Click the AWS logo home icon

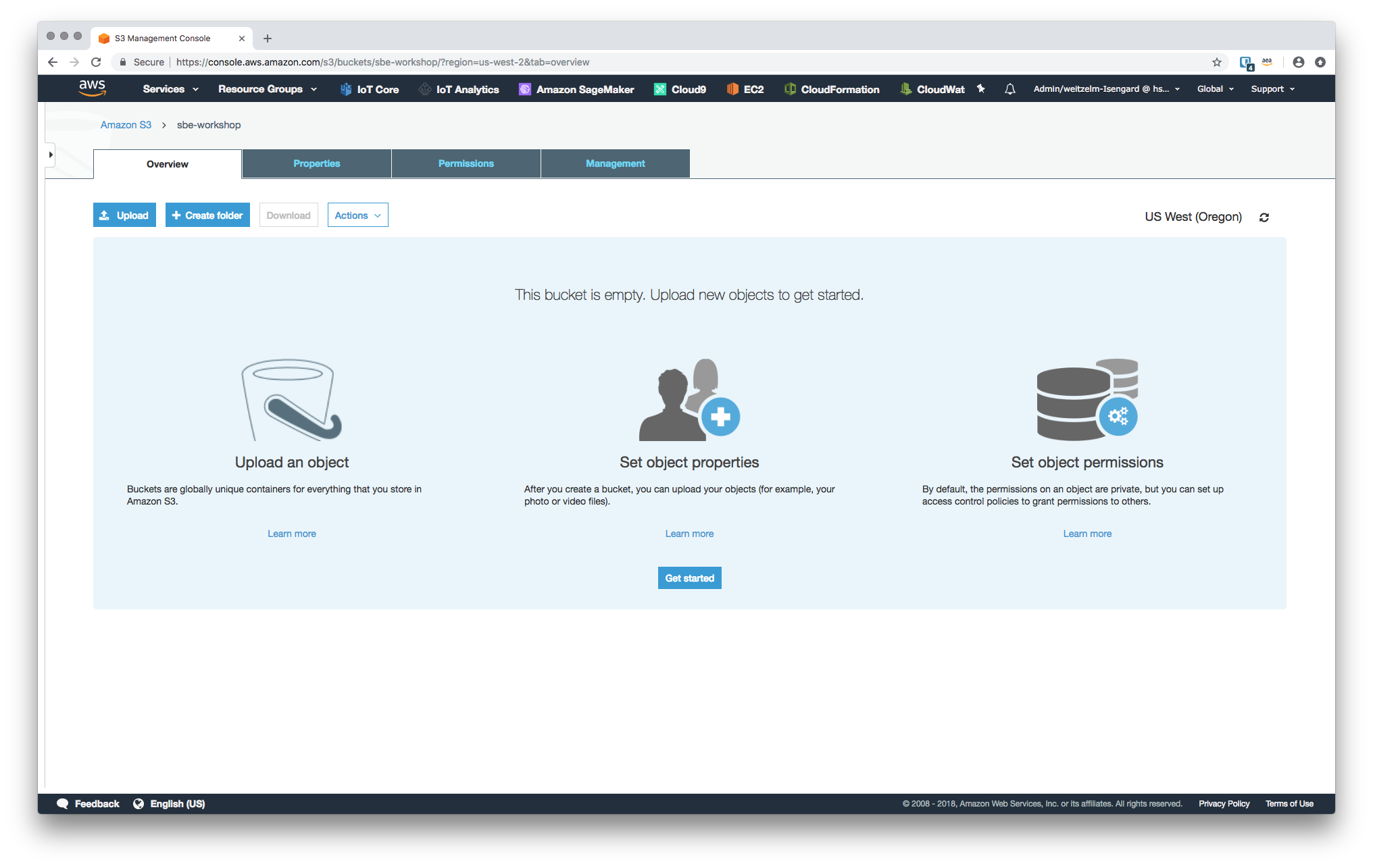(92, 88)
